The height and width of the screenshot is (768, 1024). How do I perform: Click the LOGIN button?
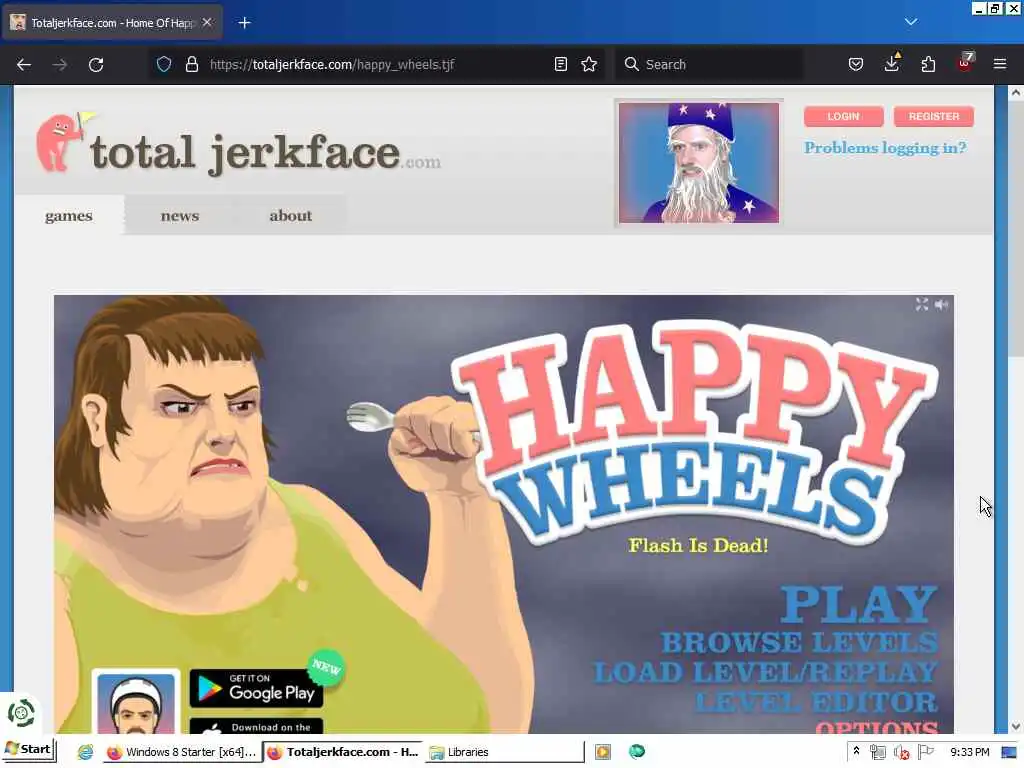[843, 116]
